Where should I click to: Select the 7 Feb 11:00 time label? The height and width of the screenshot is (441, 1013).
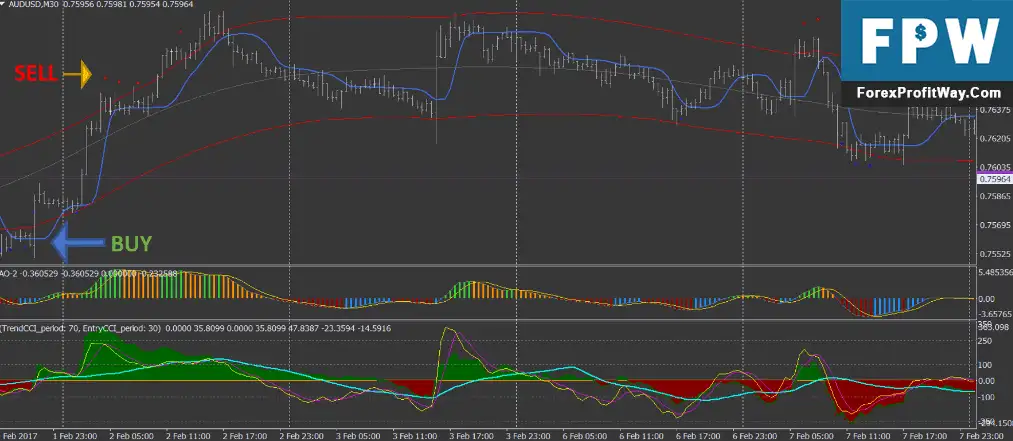pyautogui.click(x=870, y=436)
